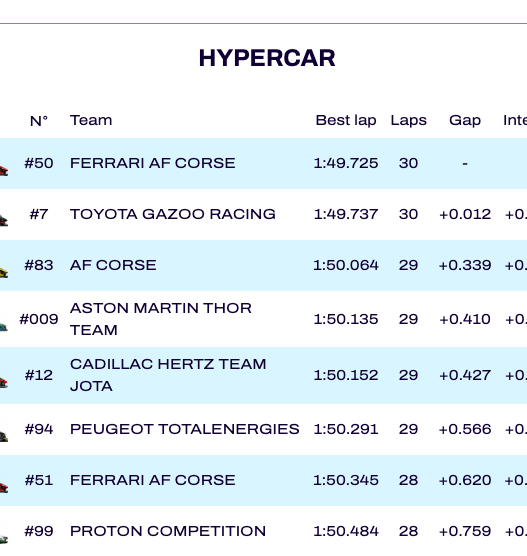Select car number #99
The height and width of the screenshot is (556, 527).
39,531
